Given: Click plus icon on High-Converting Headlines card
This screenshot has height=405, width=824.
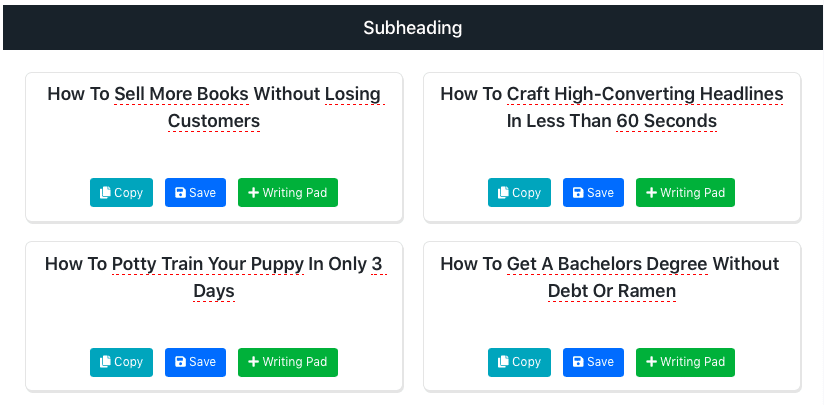Looking at the screenshot, I should [x=651, y=193].
